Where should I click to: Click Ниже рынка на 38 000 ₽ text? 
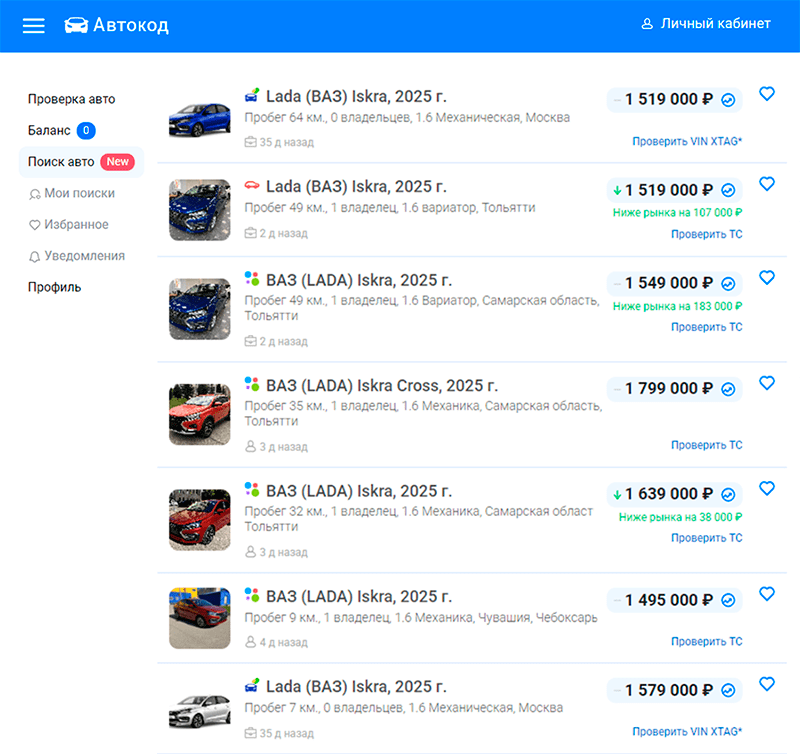point(681,517)
